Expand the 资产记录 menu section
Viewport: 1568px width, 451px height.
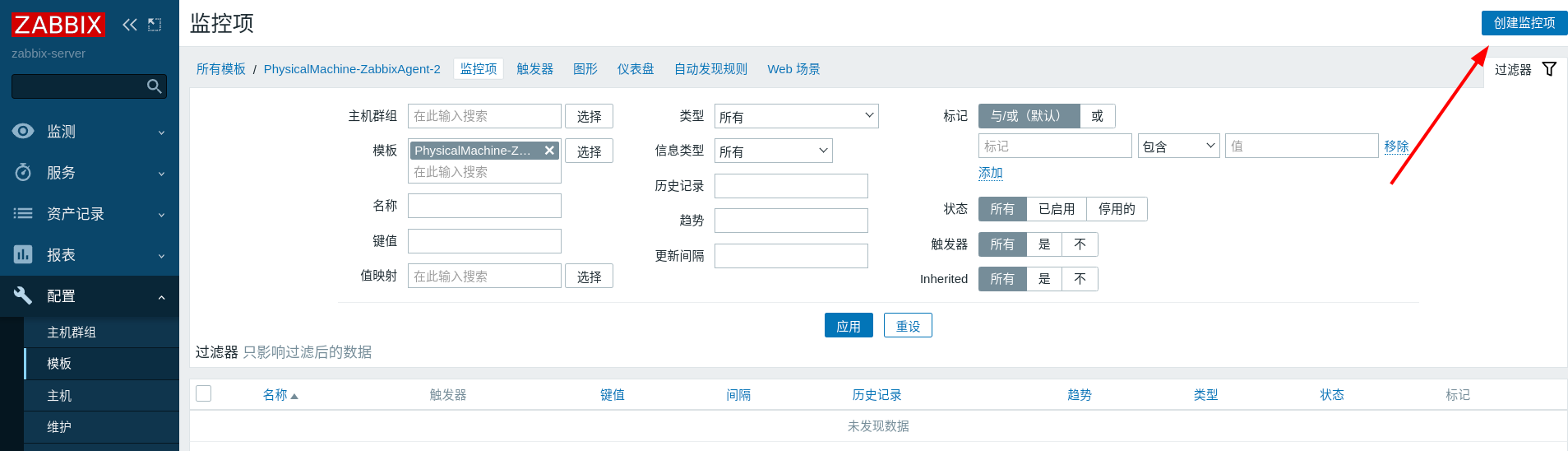pyautogui.click(x=161, y=214)
